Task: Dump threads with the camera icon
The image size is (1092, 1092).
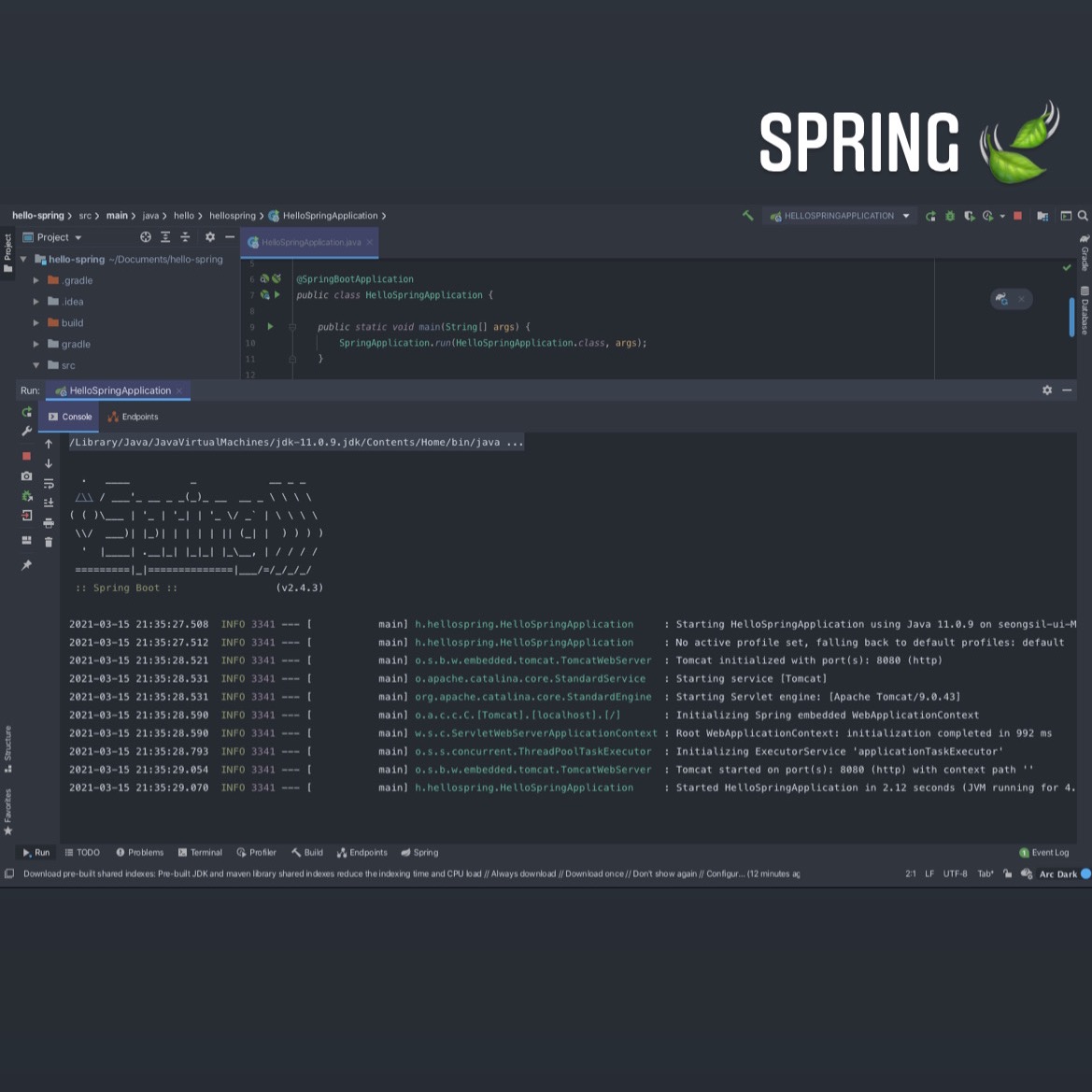Action: [26, 476]
